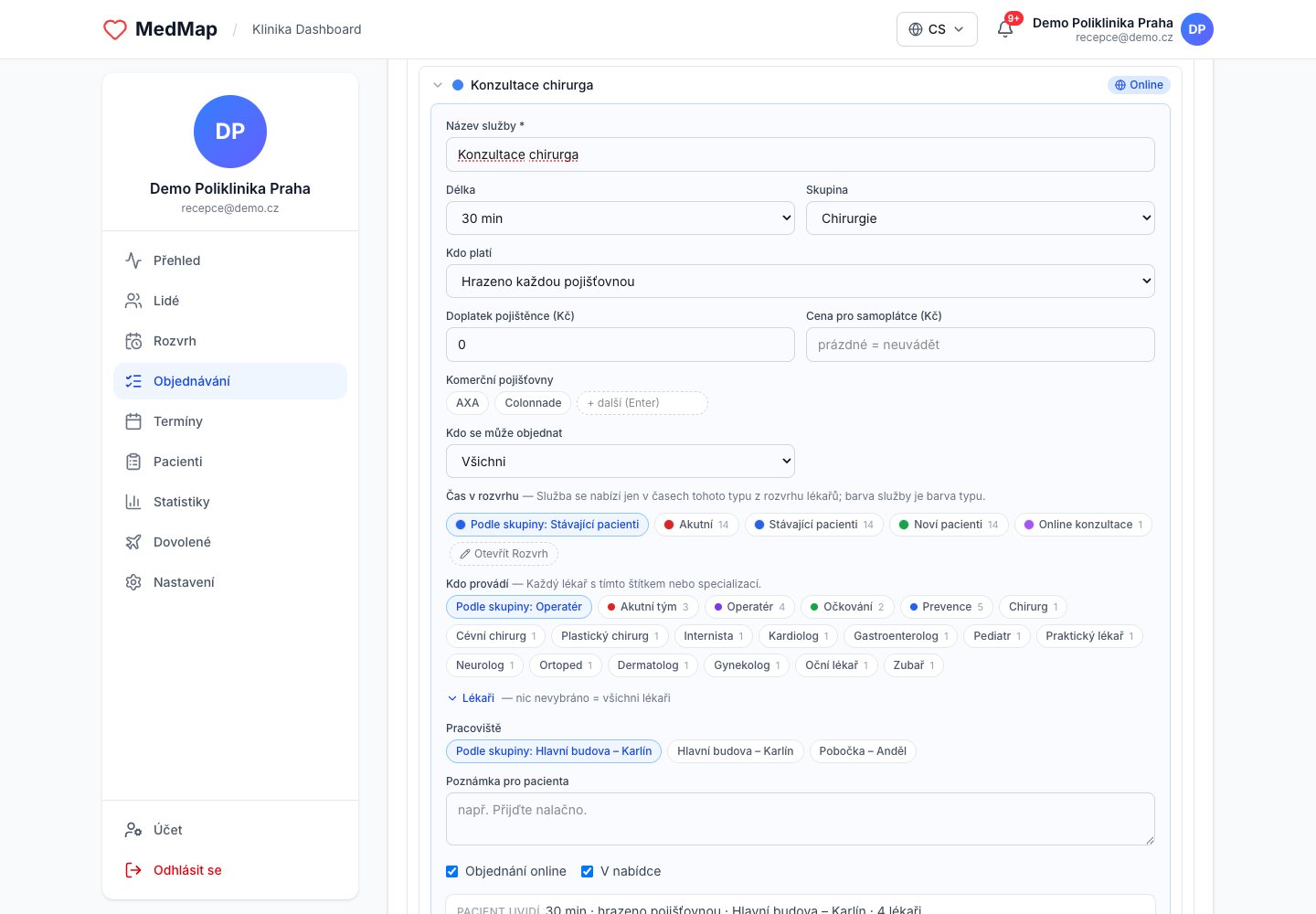Collapse the Konzultace chirurga service section
Image resolution: width=1316 pixels, height=914 pixels.
tap(438, 85)
